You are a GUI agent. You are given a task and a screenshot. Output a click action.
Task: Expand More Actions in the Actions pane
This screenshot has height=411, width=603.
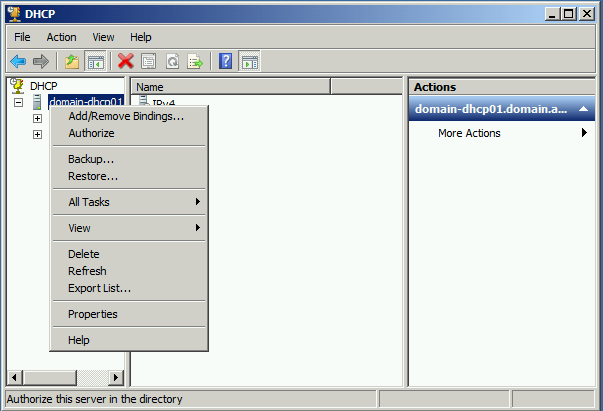[x=502, y=133]
